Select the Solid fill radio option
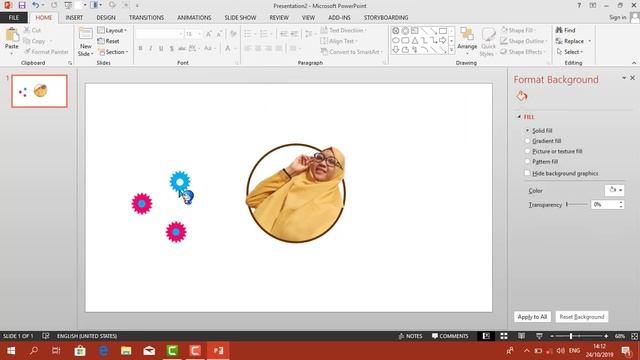Viewport: 640px width, 360px height. [x=527, y=131]
